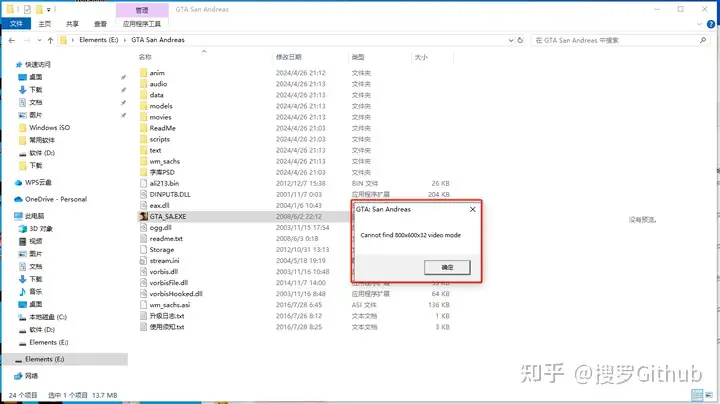This screenshot has height=404, width=720.
Task: Select the ogg.dll file icon
Action: pos(143,227)
